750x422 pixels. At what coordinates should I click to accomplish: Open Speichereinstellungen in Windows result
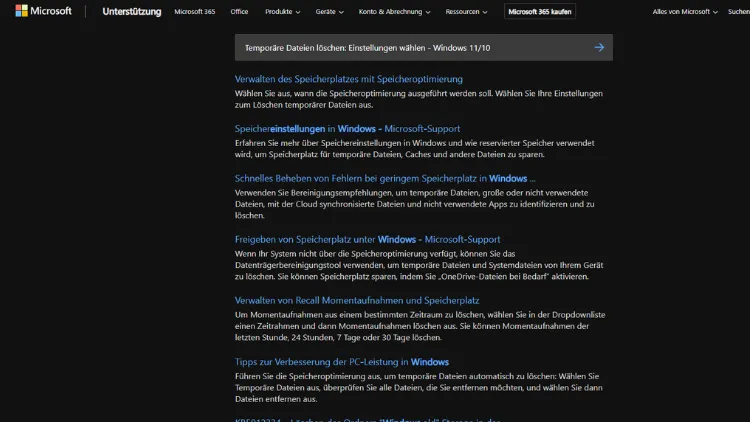[347, 129]
